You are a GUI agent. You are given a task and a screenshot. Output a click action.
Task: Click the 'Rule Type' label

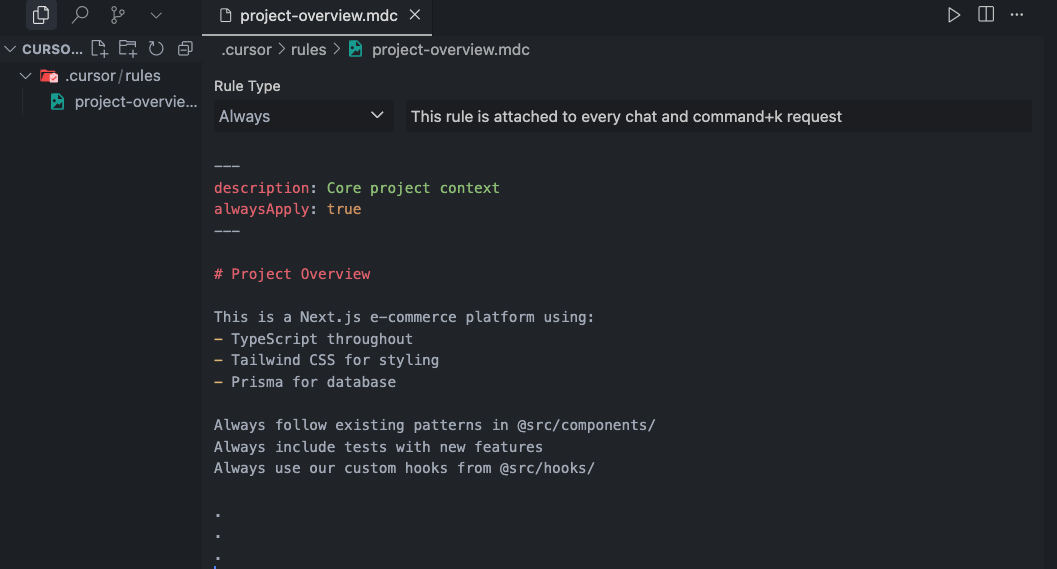[247, 86]
